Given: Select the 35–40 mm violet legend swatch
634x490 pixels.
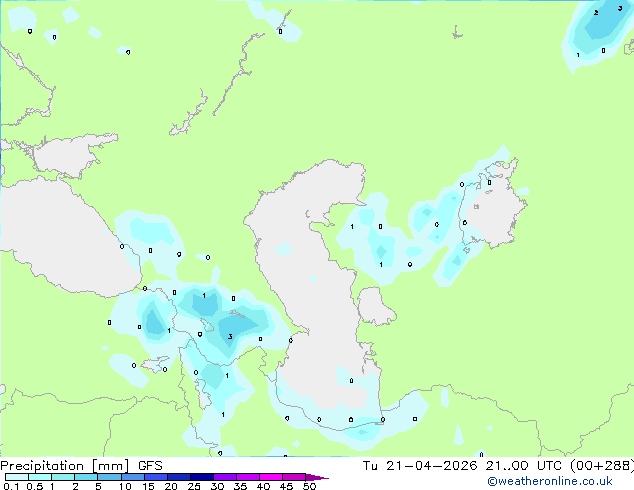Looking at the screenshot, I should coord(248,477).
